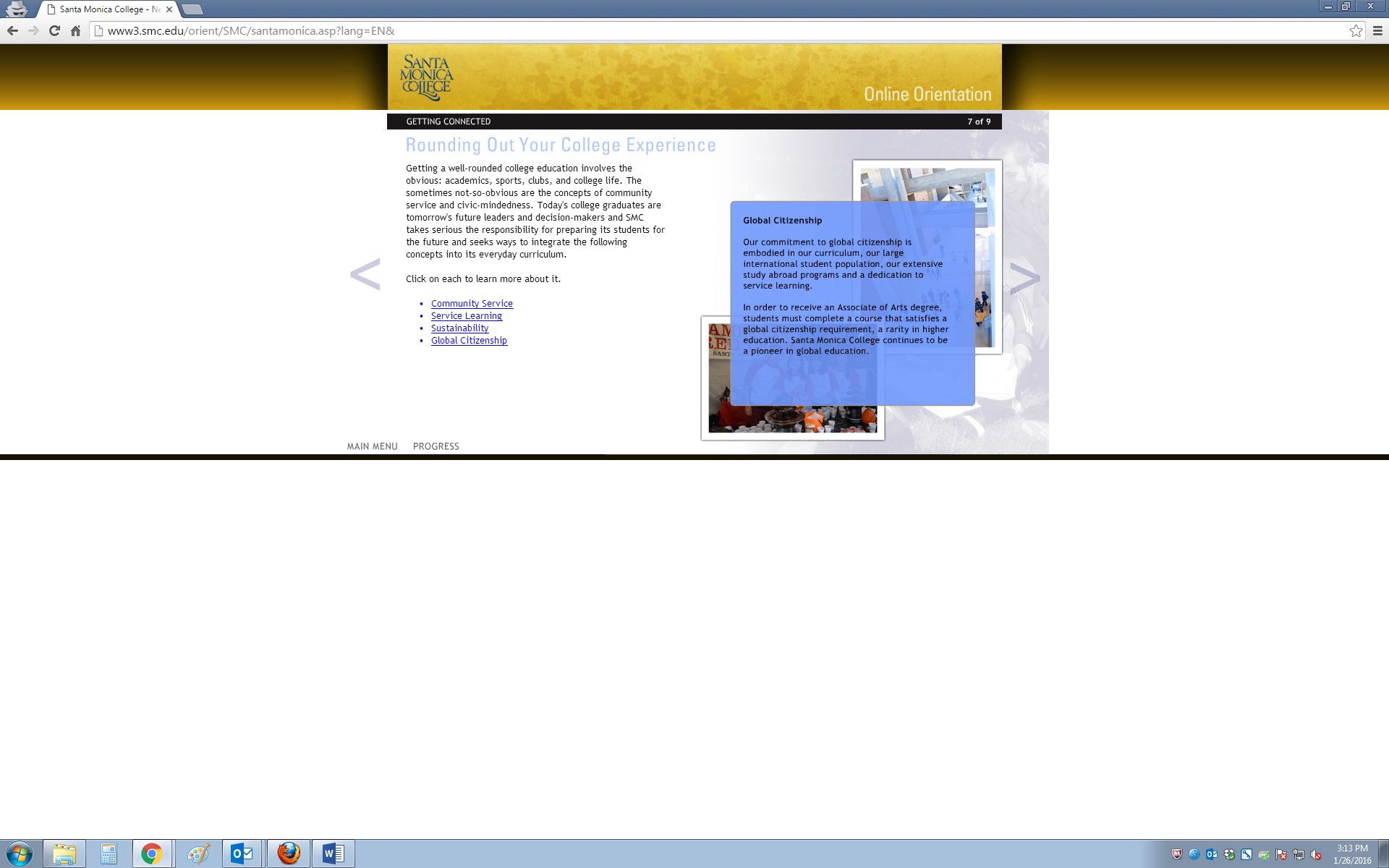Click the Sustainability link

coord(459,328)
